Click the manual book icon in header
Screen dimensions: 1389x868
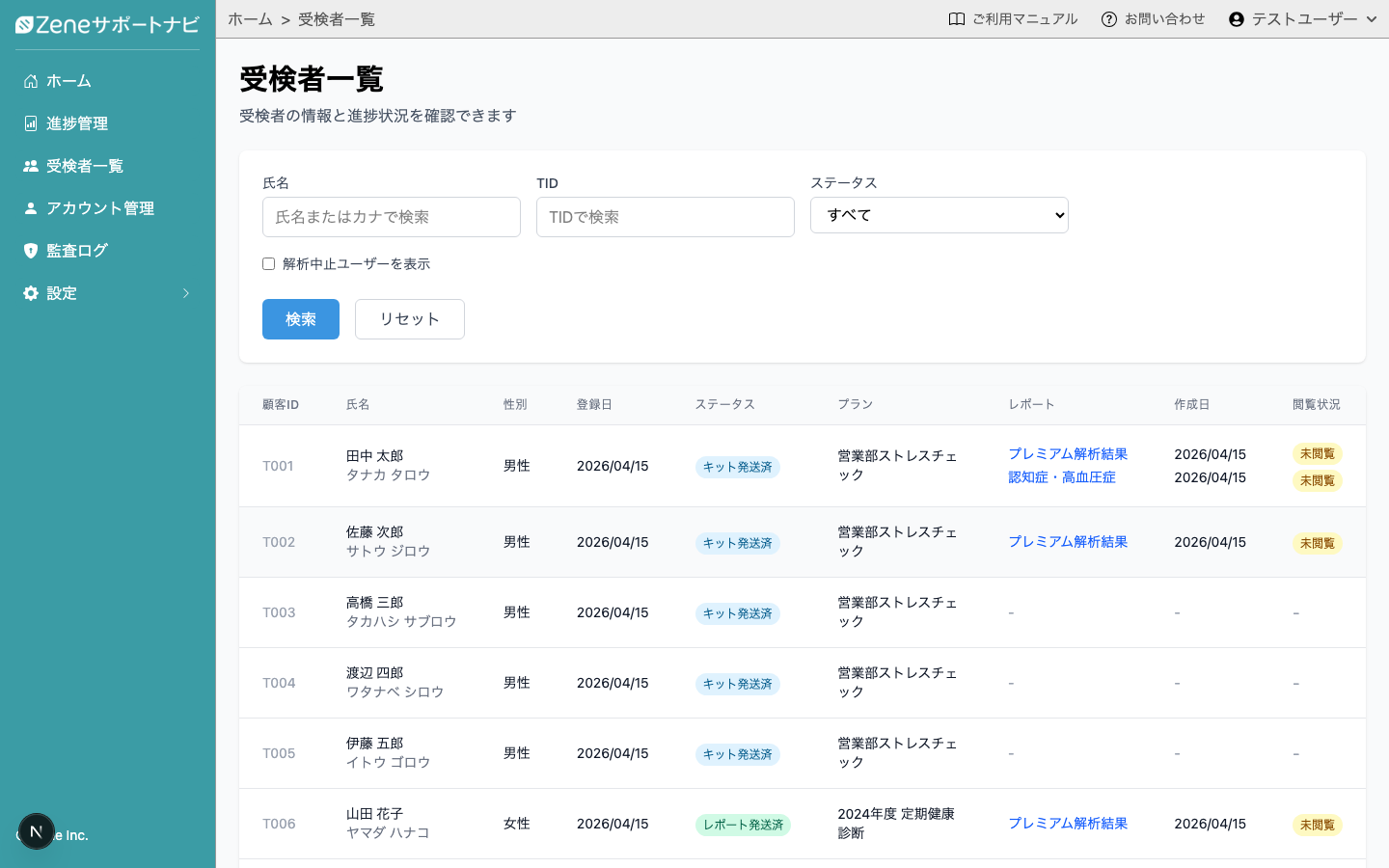tap(957, 19)
